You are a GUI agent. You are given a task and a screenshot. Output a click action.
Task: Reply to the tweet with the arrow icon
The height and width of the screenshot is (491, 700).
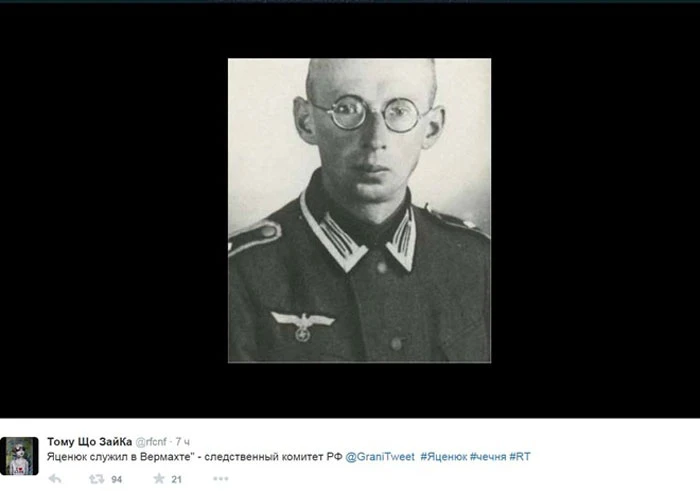[x=55, y=479]
